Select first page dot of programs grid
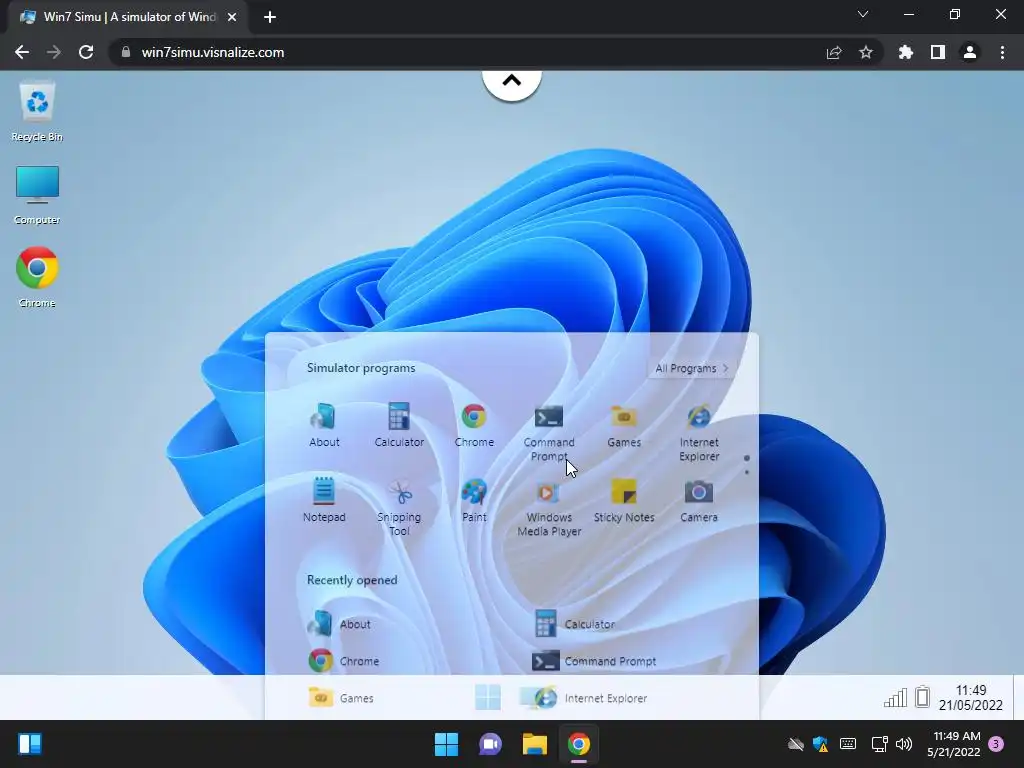The width and height of the screenshot is (1024, 768). point(746,458)
